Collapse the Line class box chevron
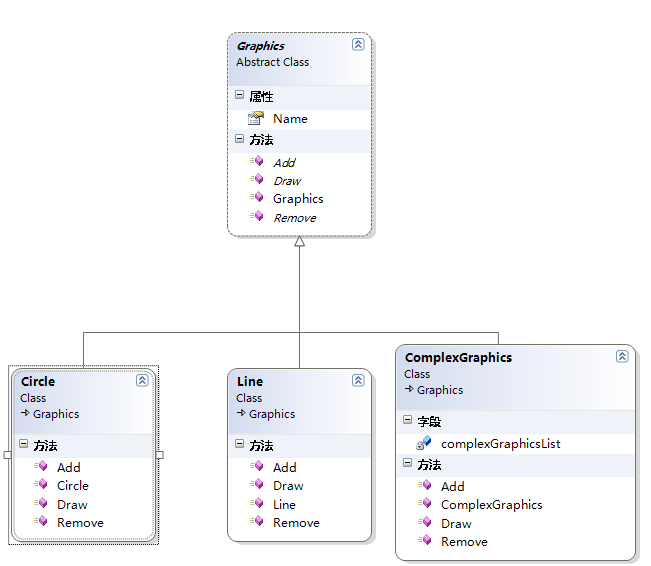 click(x=358, y=380)
